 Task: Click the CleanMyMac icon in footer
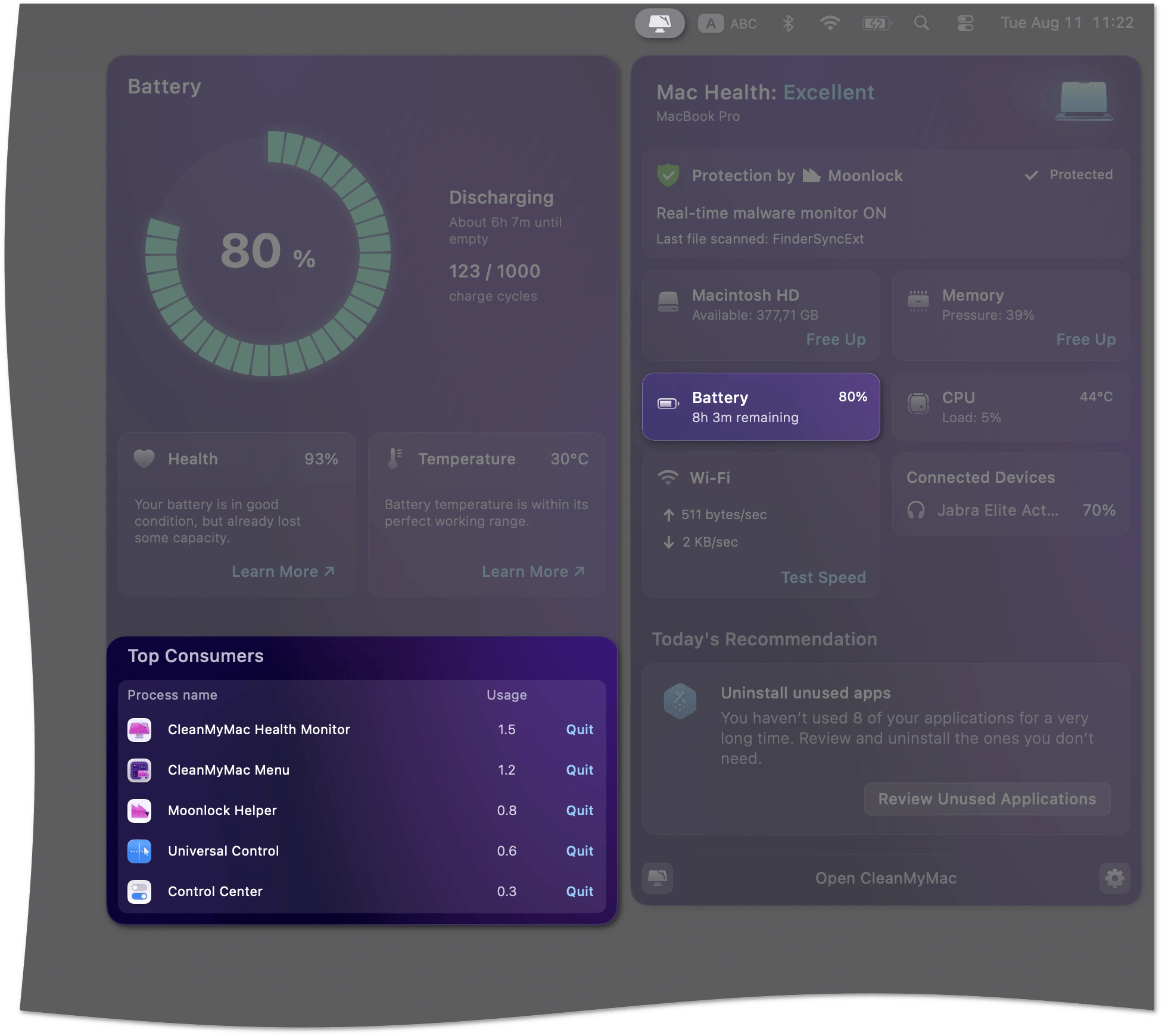pos(658,878)
